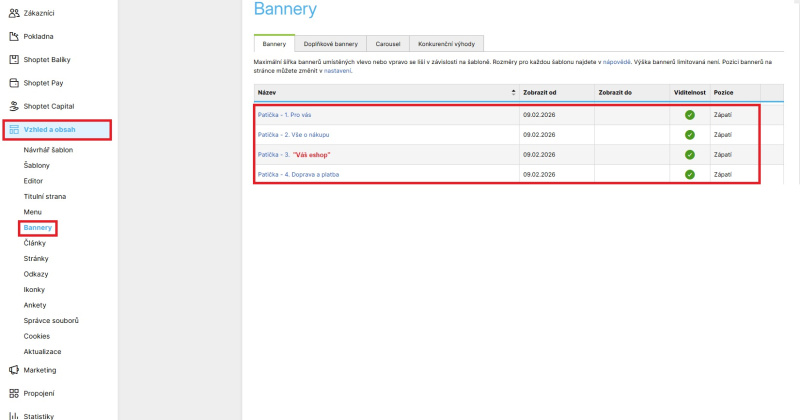
Task: Toggle visibility of Patička - 1. Pro vás
Action: (x=690, y=115)
